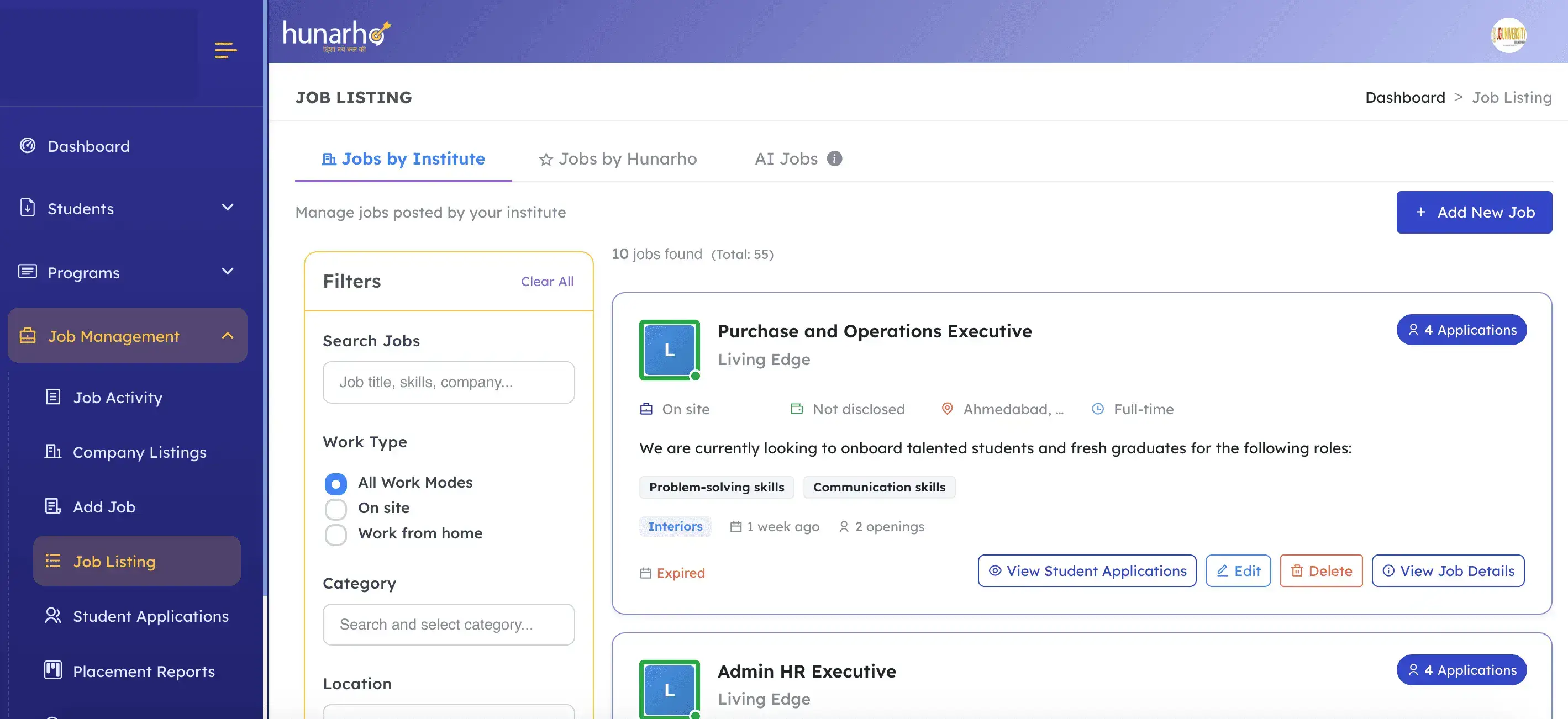Viewport: 1568px width, 719px height.
Task: Select the All Work Modes radio button
Action: pos(335,484)
